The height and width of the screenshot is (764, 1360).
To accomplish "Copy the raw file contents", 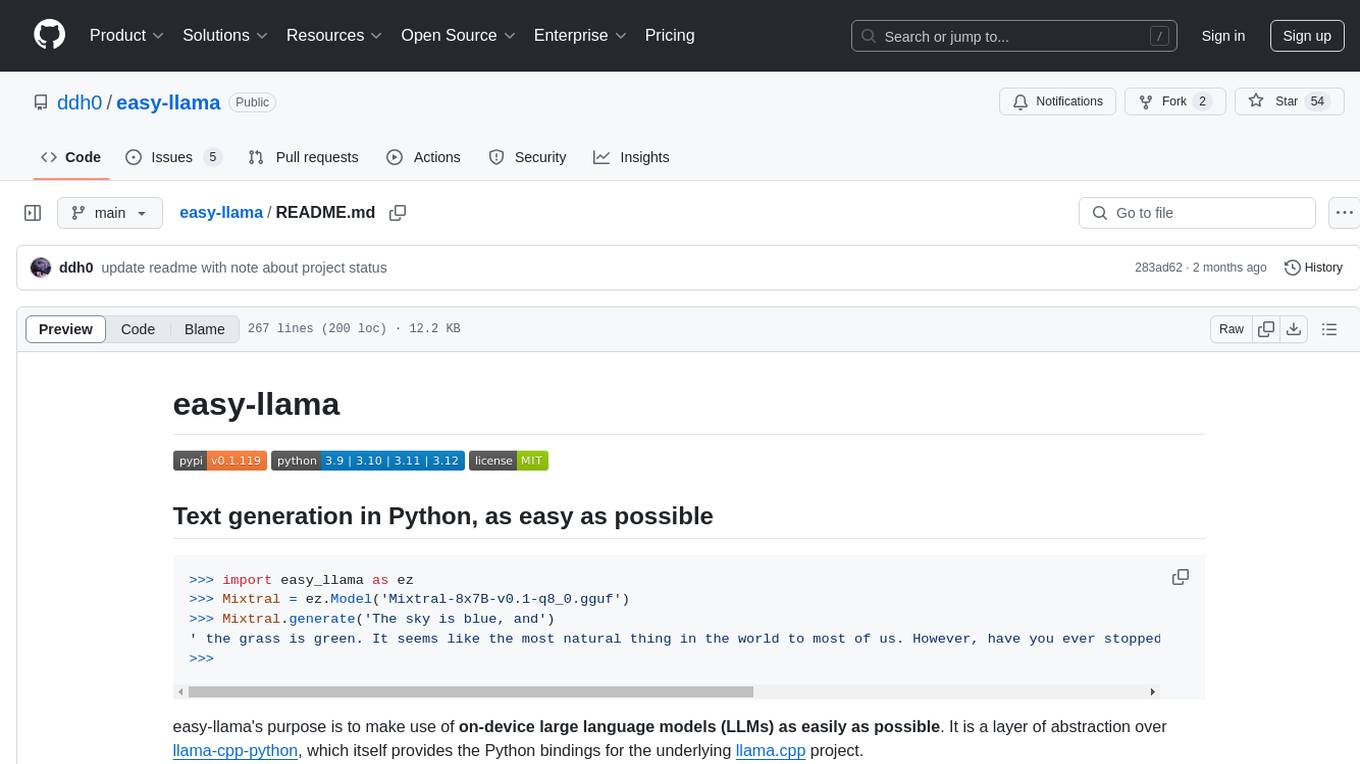I will coord(1266,329).
